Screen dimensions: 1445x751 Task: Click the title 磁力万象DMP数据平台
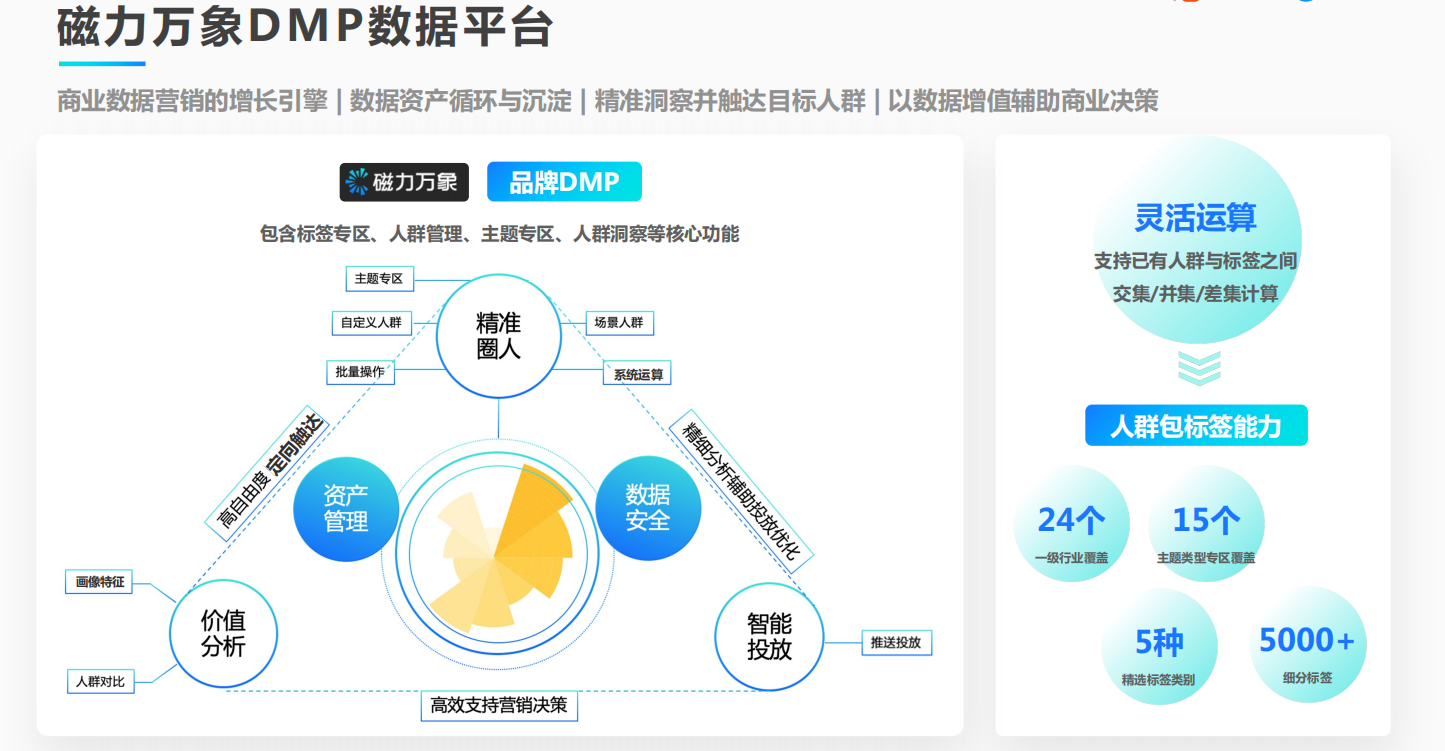306,27
